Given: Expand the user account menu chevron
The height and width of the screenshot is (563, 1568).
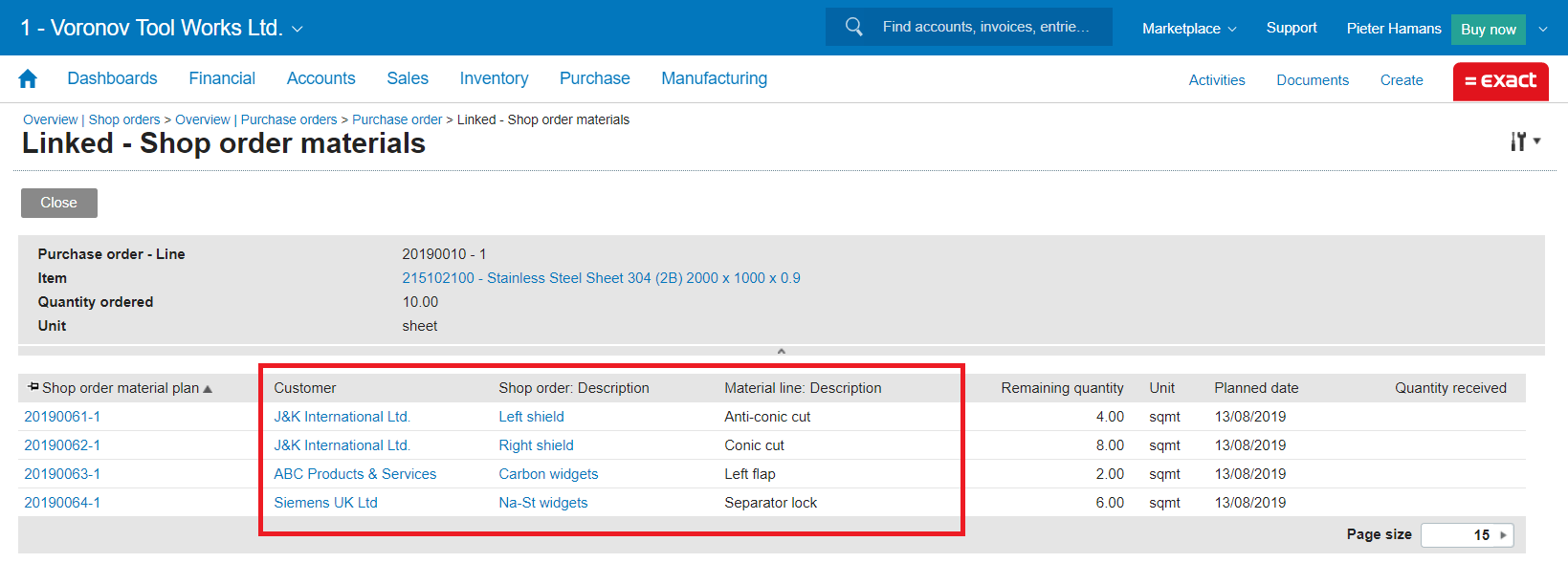Looking at the screenshot, I should click(x=1542, y=30).
